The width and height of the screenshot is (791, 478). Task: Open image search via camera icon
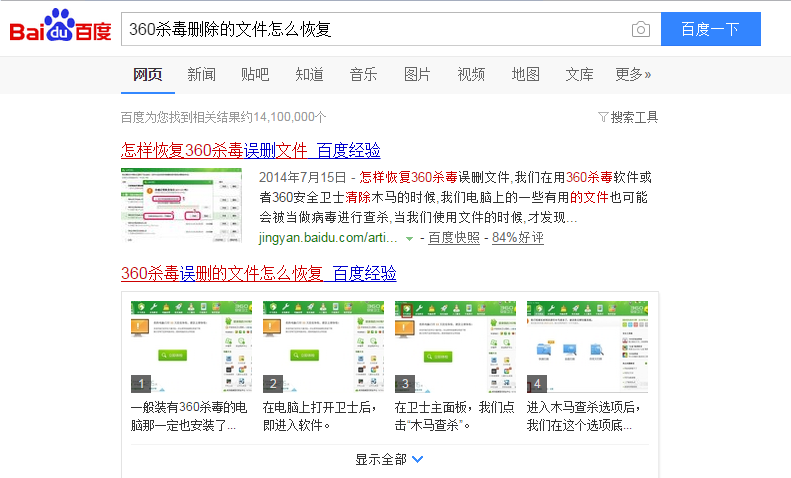[641, 29]
